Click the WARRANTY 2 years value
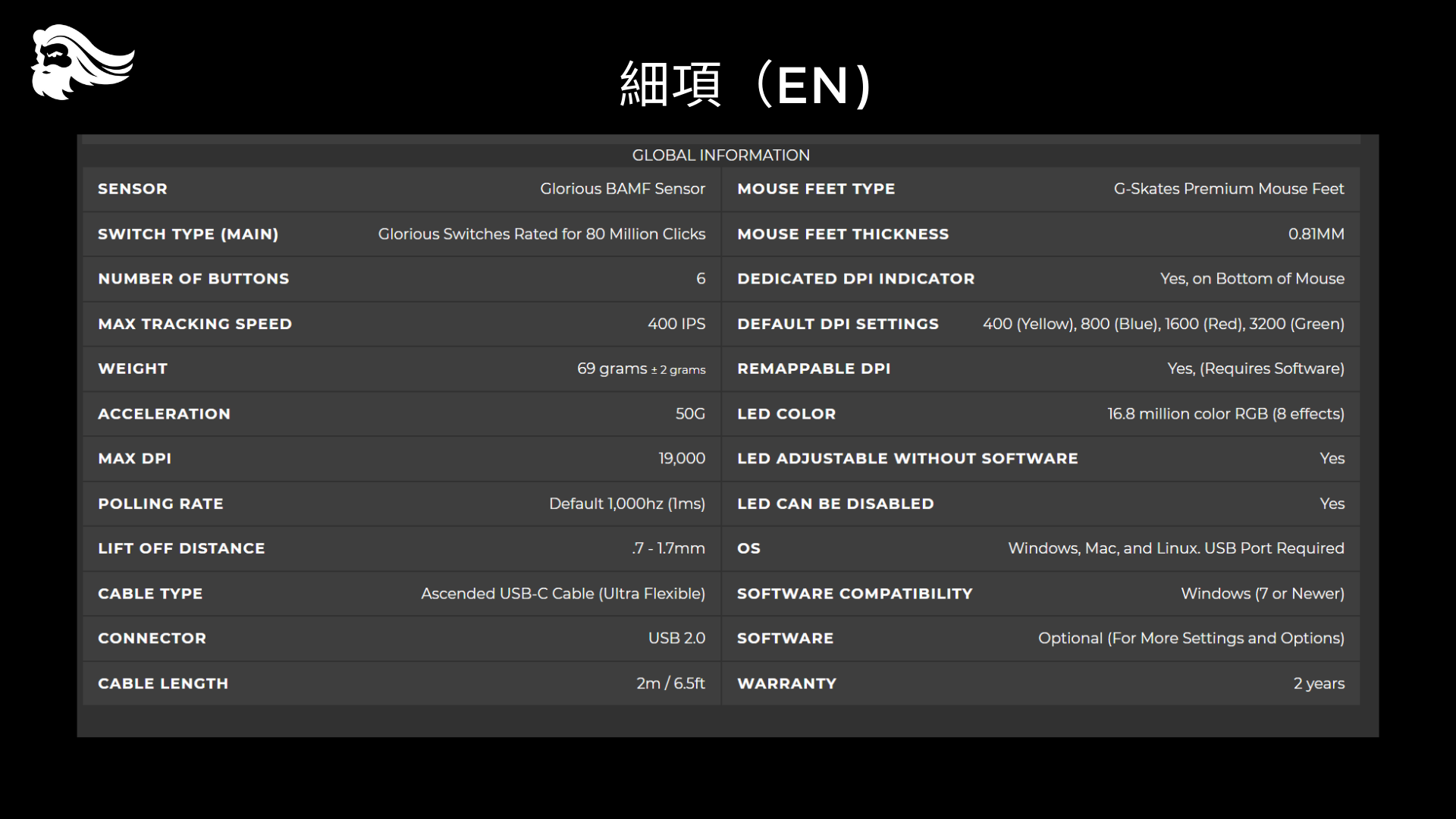Viewport: 1456px width, 819px height. point(1319,683)
